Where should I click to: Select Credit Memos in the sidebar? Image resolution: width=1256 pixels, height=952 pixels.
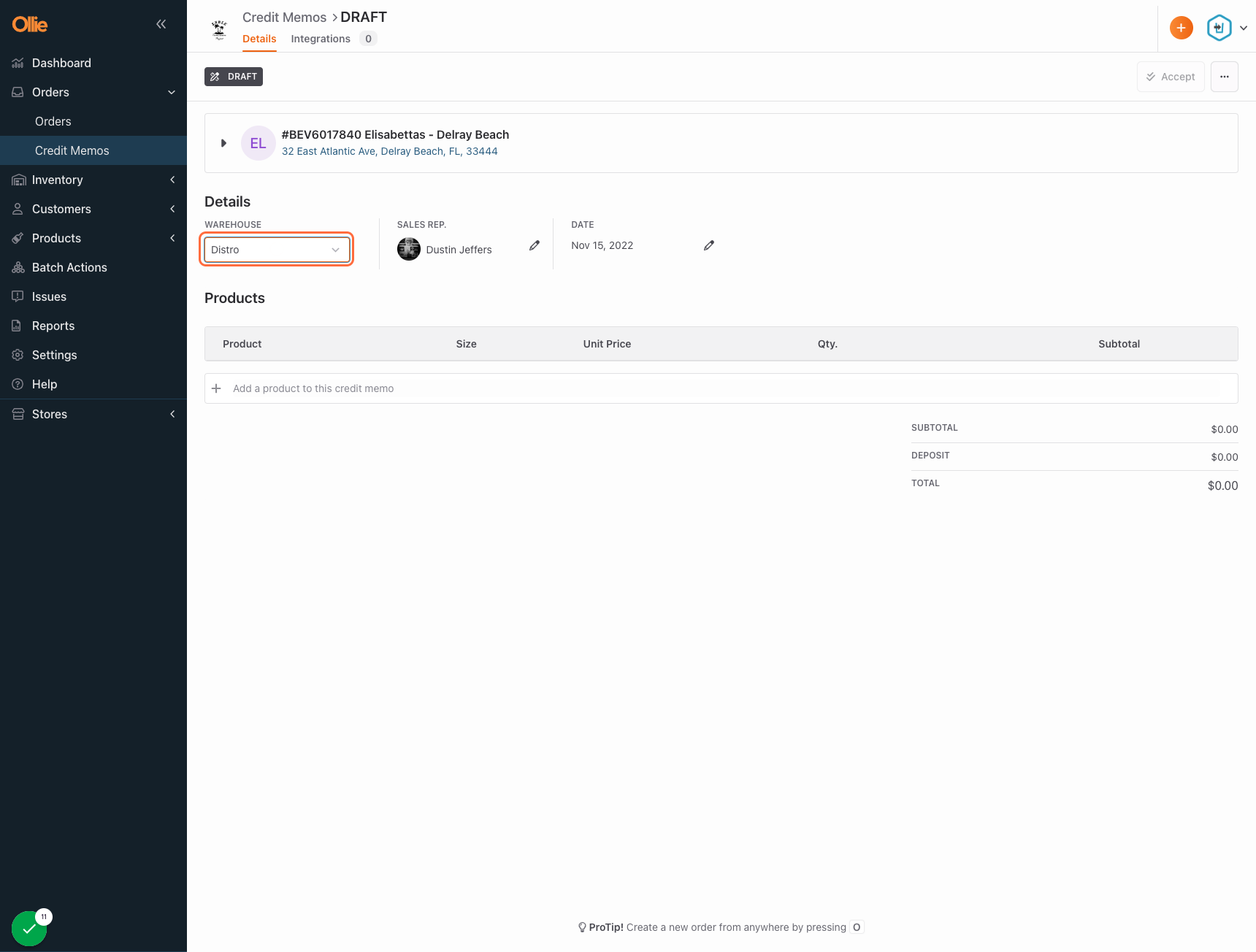[x=93, y=150]
